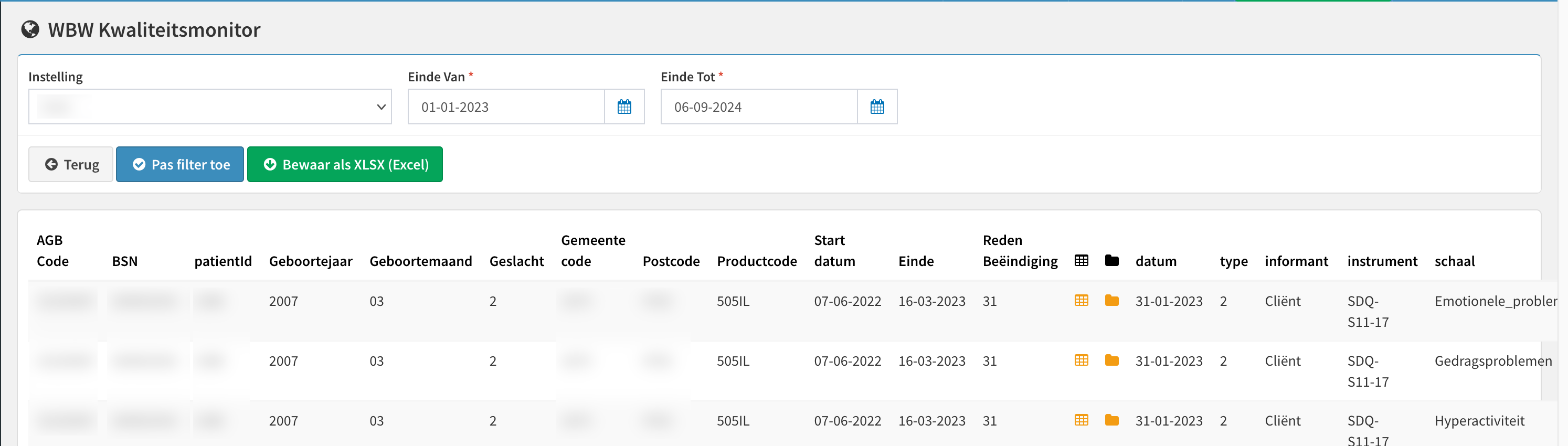Click the Einde Van date field
Image resolution: width=1568 pixels, height=446 pixels.
point(506,107)
